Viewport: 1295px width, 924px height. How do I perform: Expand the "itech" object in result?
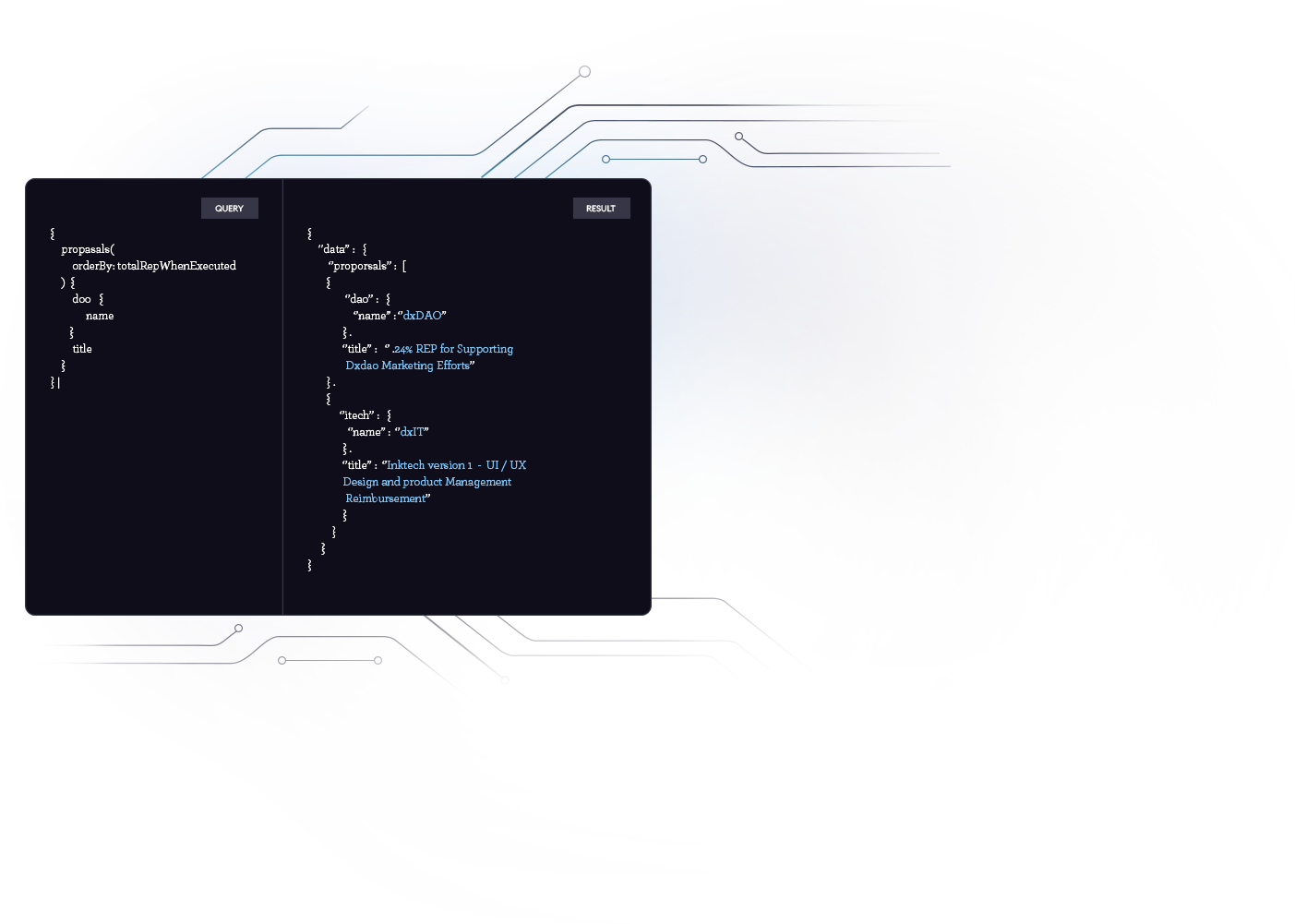click(359, 415)
